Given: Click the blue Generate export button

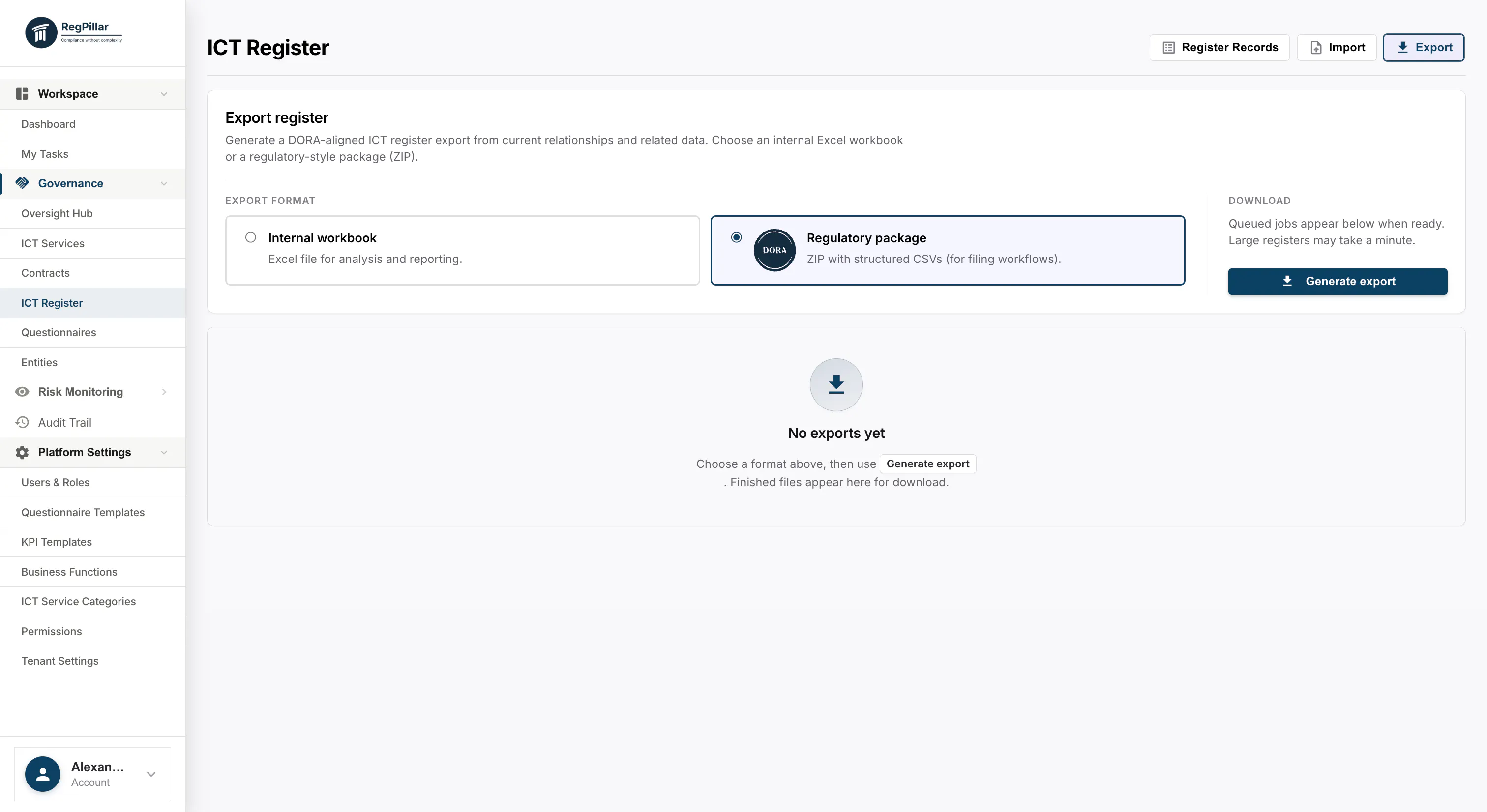Looking at the screenshot, I should tap(1338, 281).
